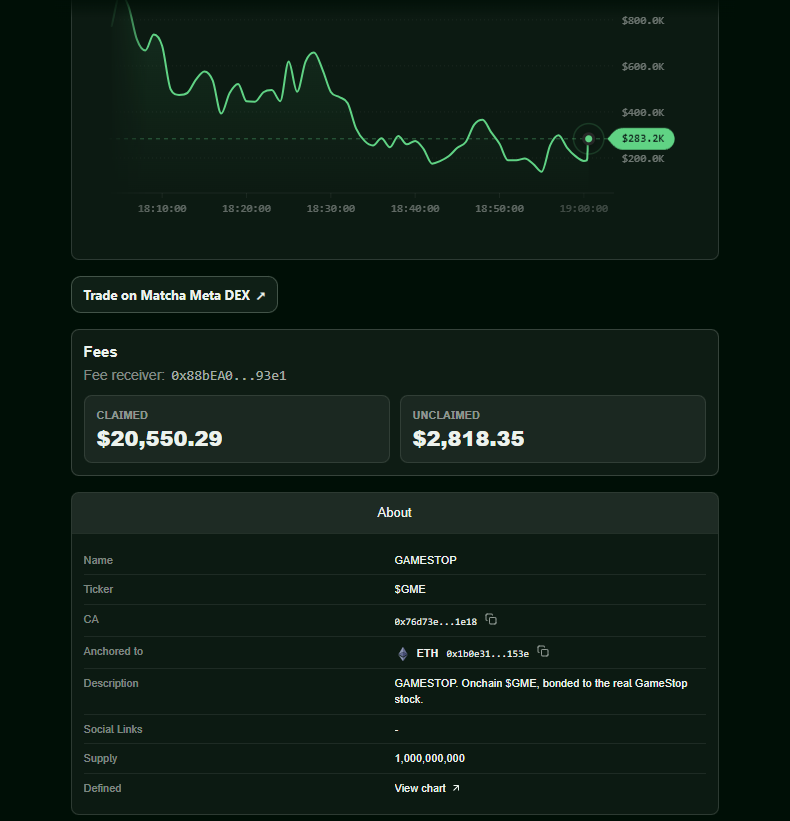Click the supply value 1,000,000,000
The image size is (790, 821).
click(430, 758)
